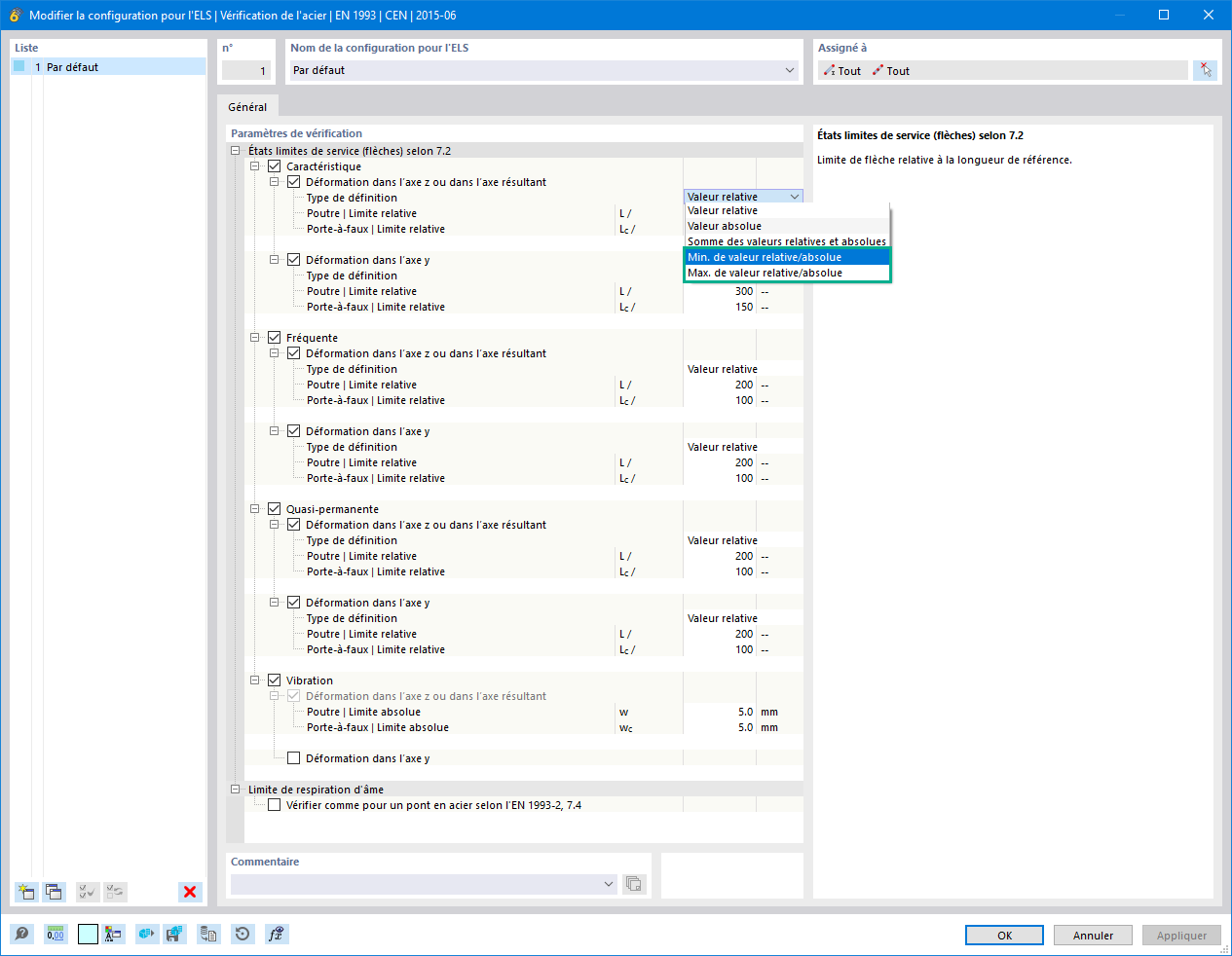Click the application icon in the title bar
Viewport: 1232px width, 956px height.
(15, 15)
